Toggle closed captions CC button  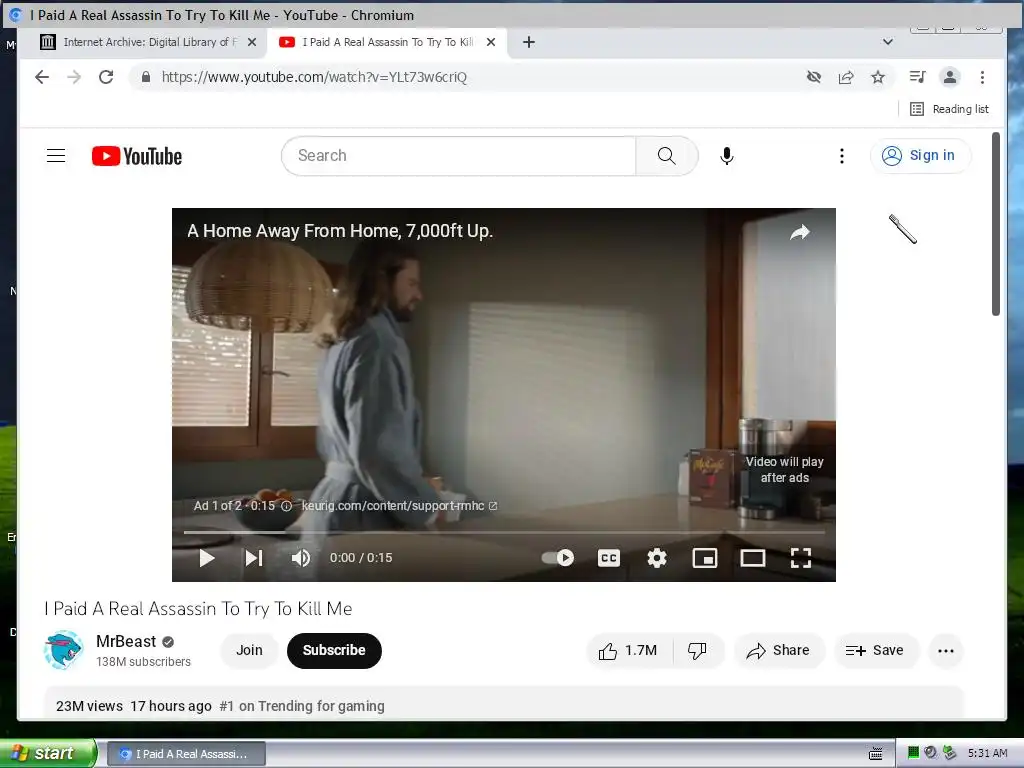pyautogui.click(x=609, y=558)
